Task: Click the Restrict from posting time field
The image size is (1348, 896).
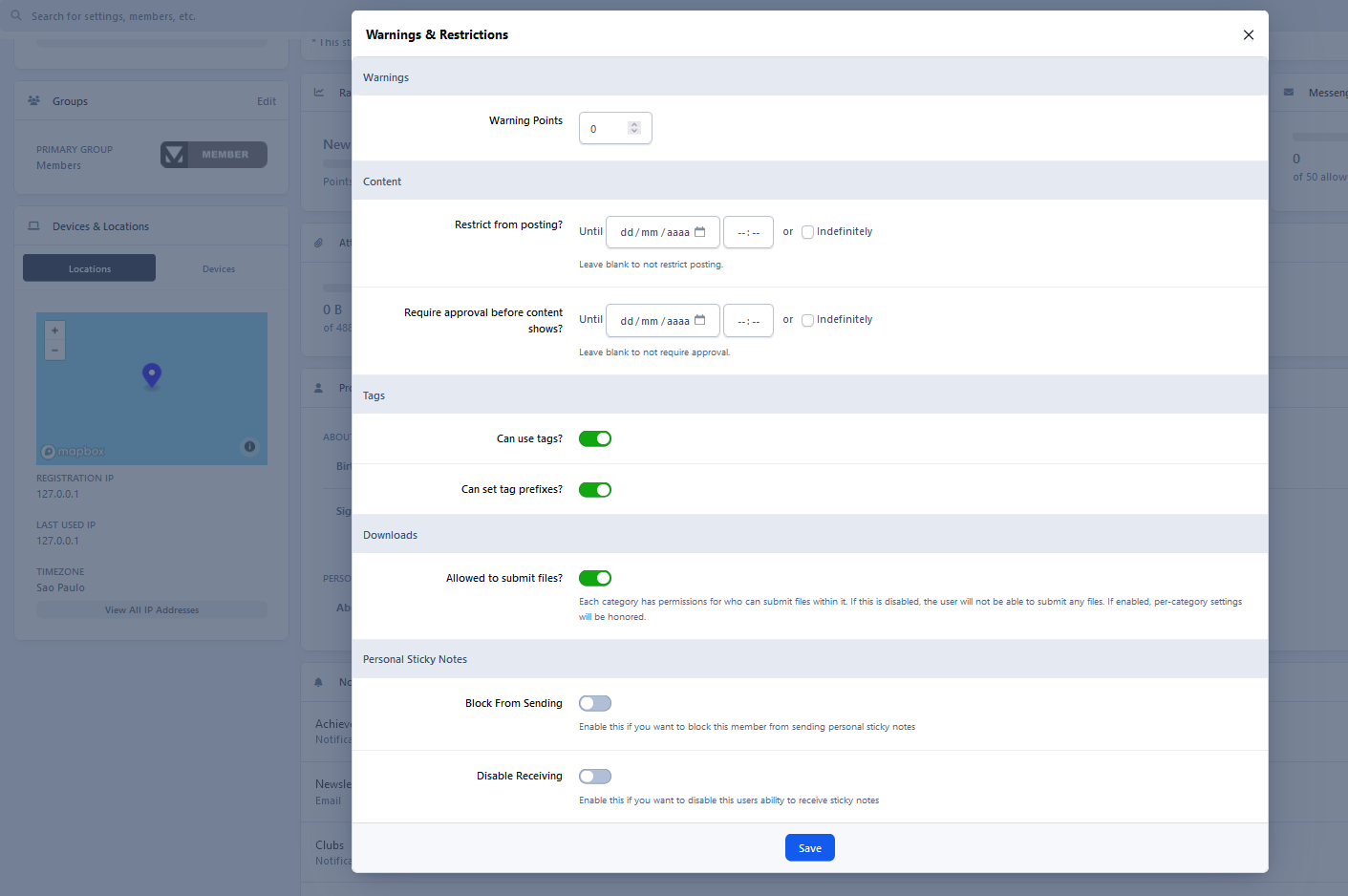Action: tap(748, 232)
